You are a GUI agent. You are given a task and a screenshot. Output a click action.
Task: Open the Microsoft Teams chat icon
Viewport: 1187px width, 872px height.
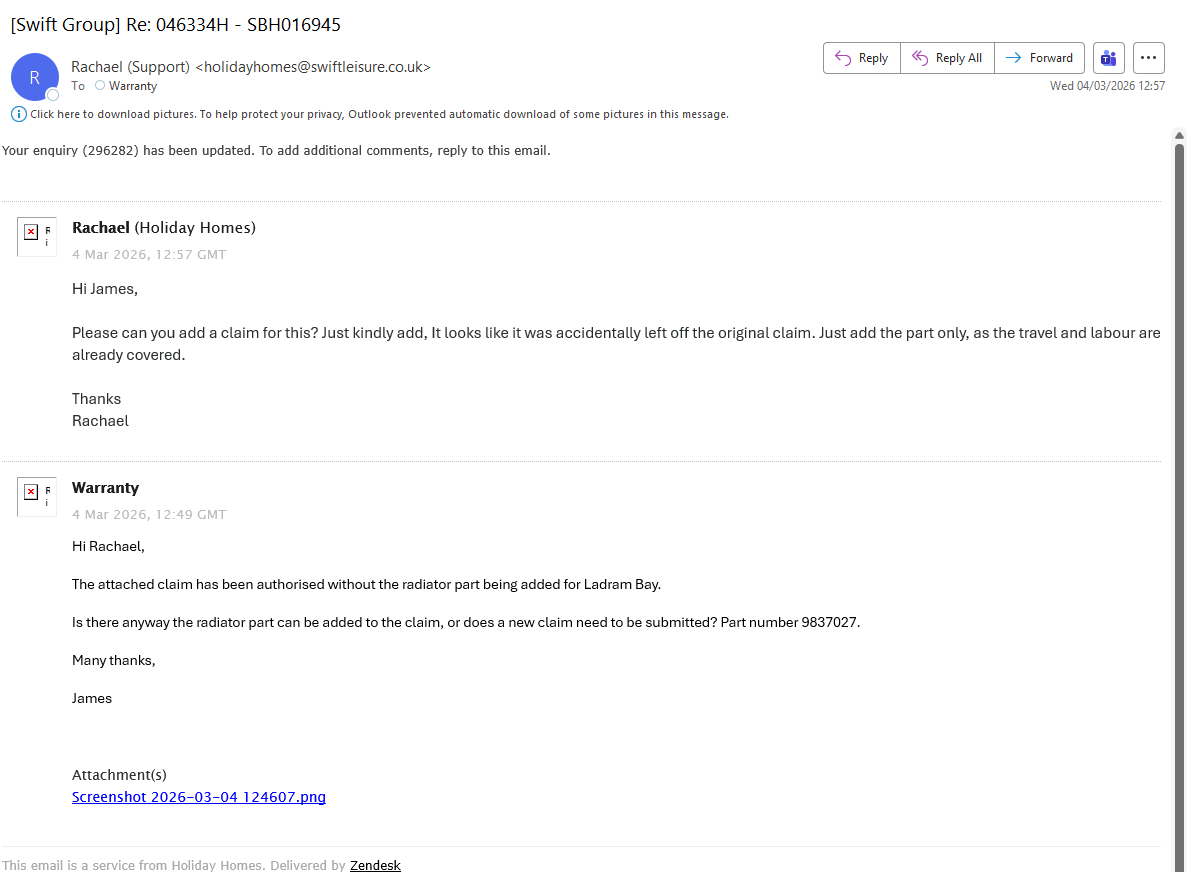click(1108, 58)
